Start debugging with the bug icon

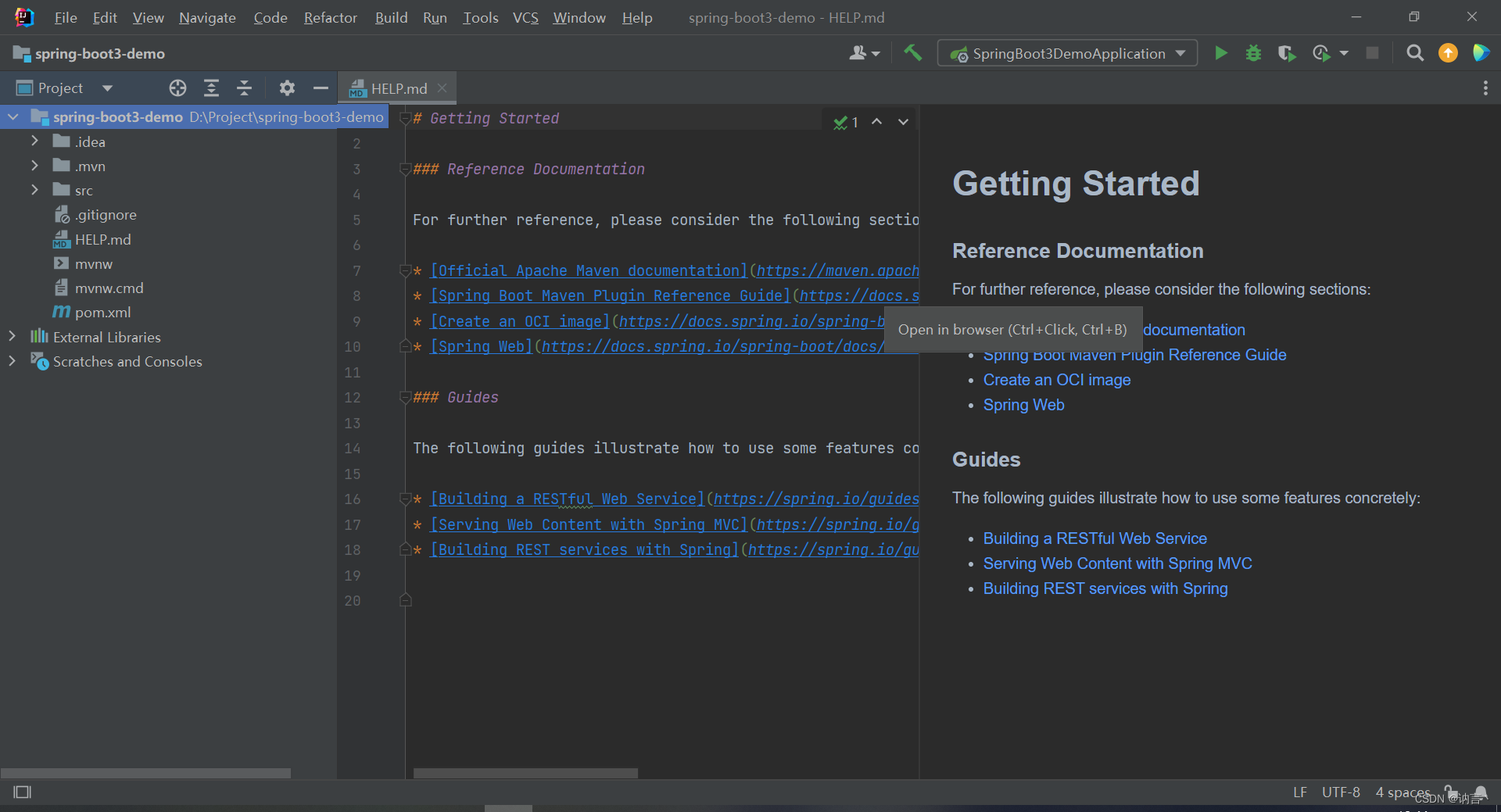(1253, 53)
